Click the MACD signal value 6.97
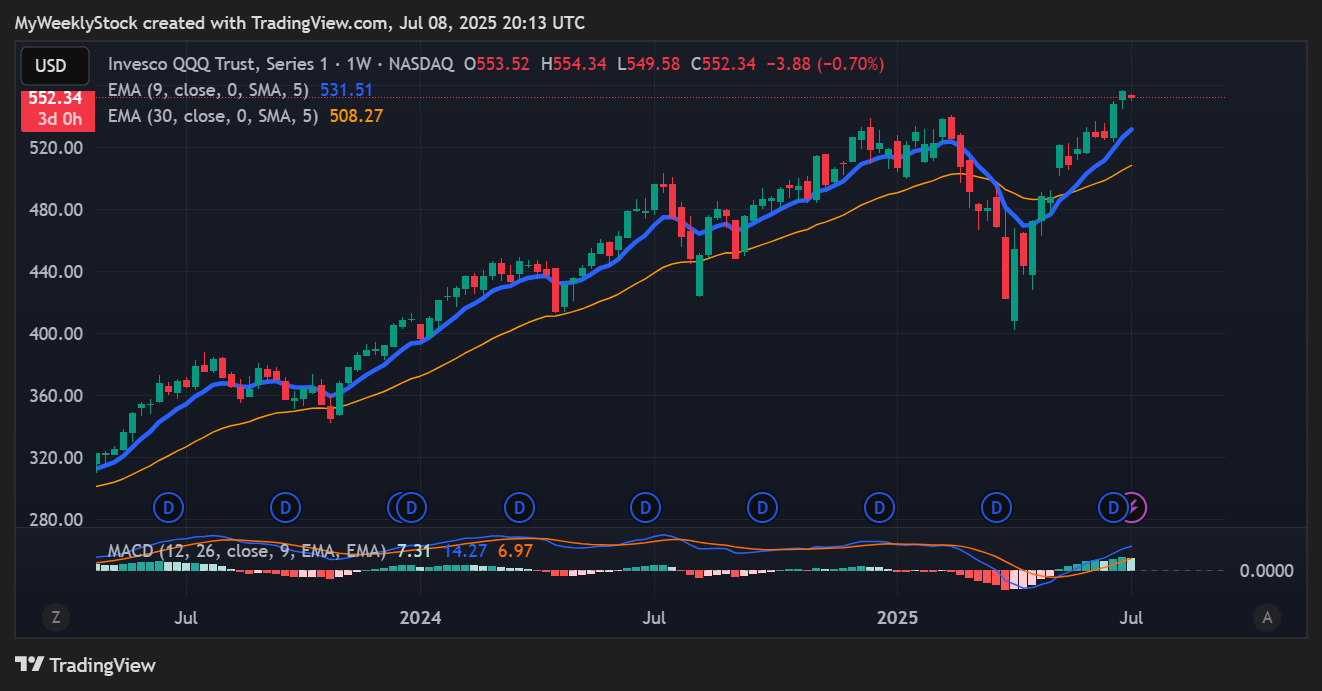 [515, 551]
